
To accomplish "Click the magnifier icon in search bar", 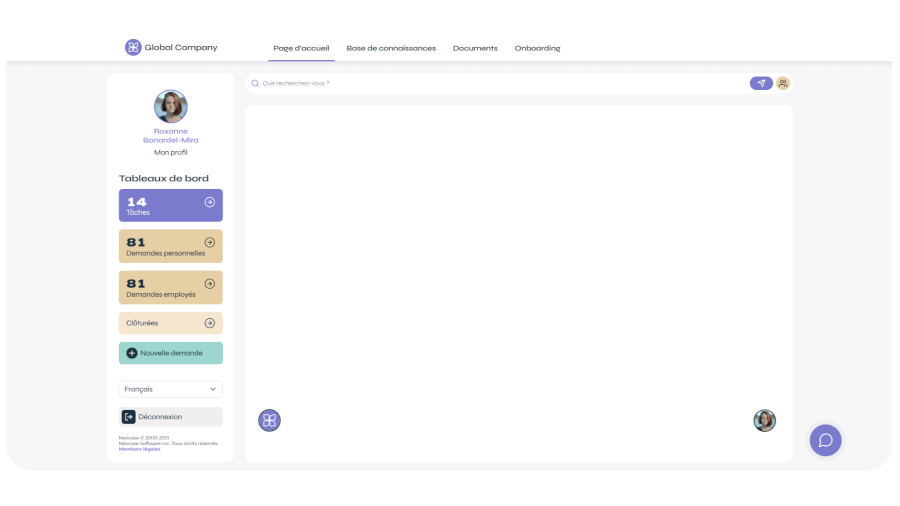I will point(255,83).
